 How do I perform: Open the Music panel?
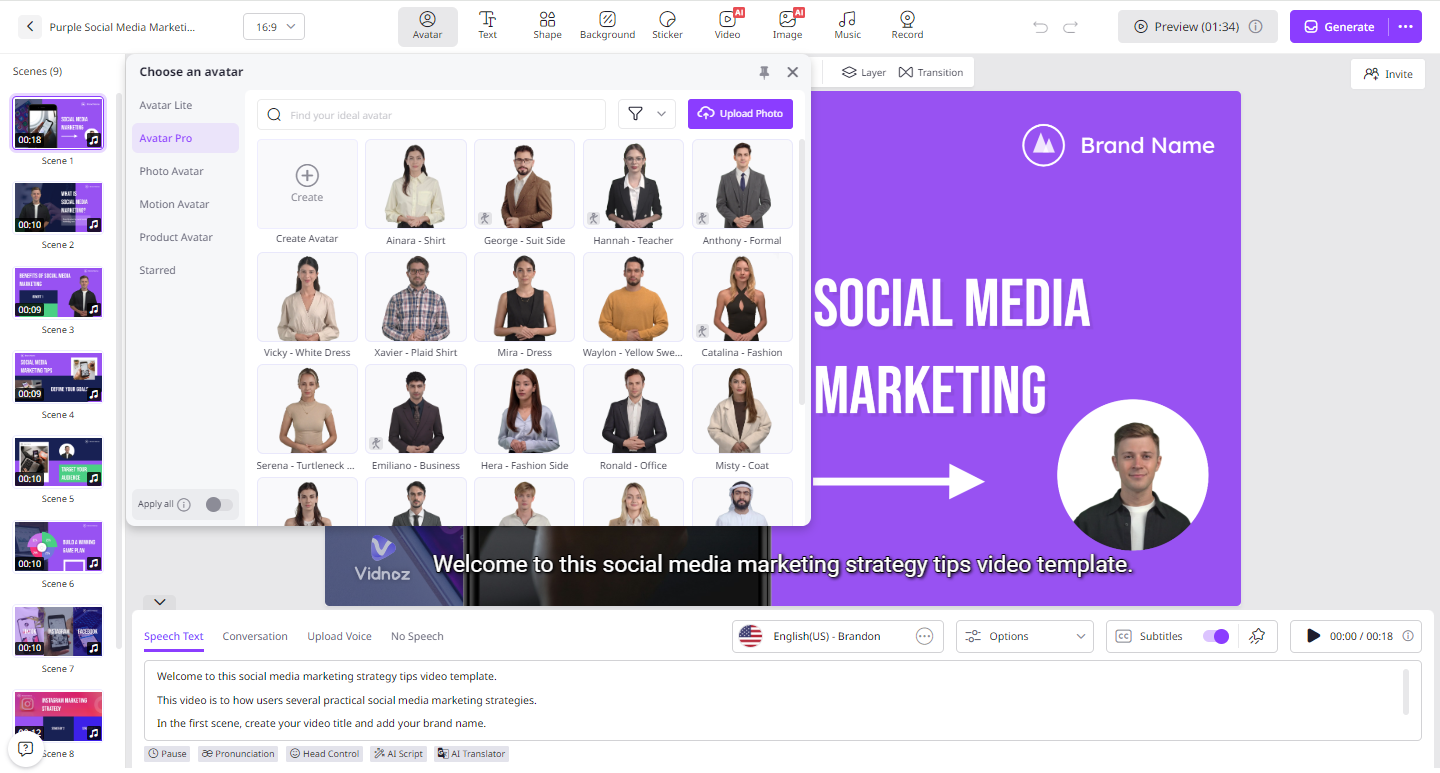click(x=847, y=26)
